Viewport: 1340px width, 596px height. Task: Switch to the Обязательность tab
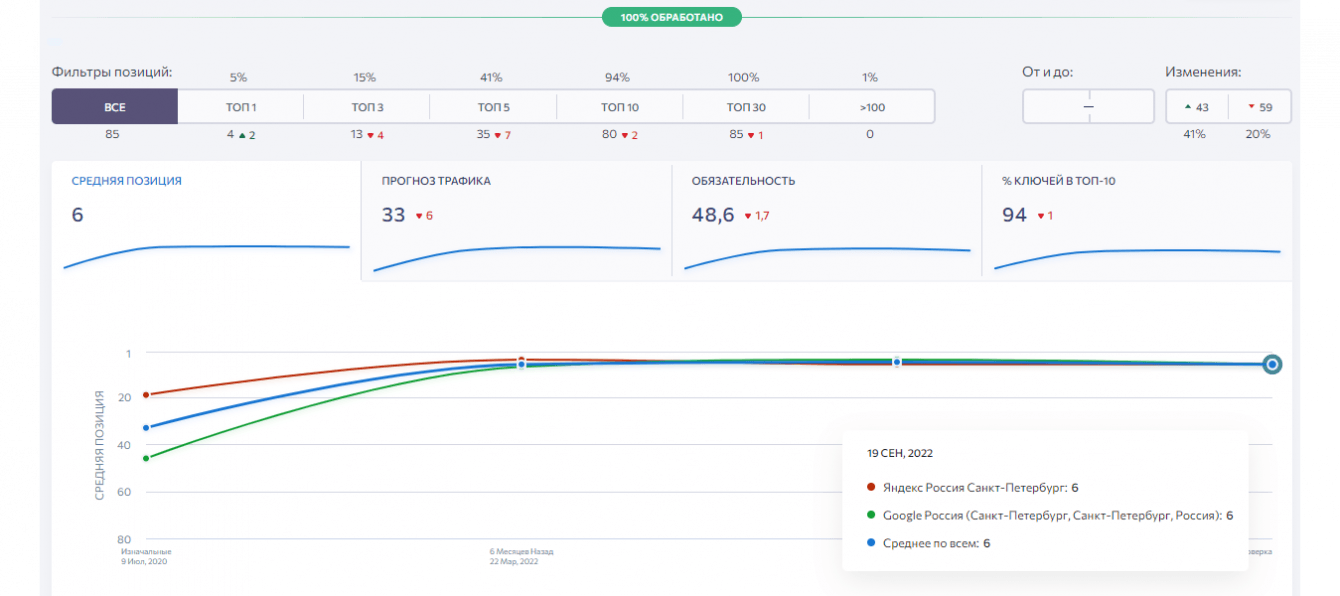click(x=826, y=220)
